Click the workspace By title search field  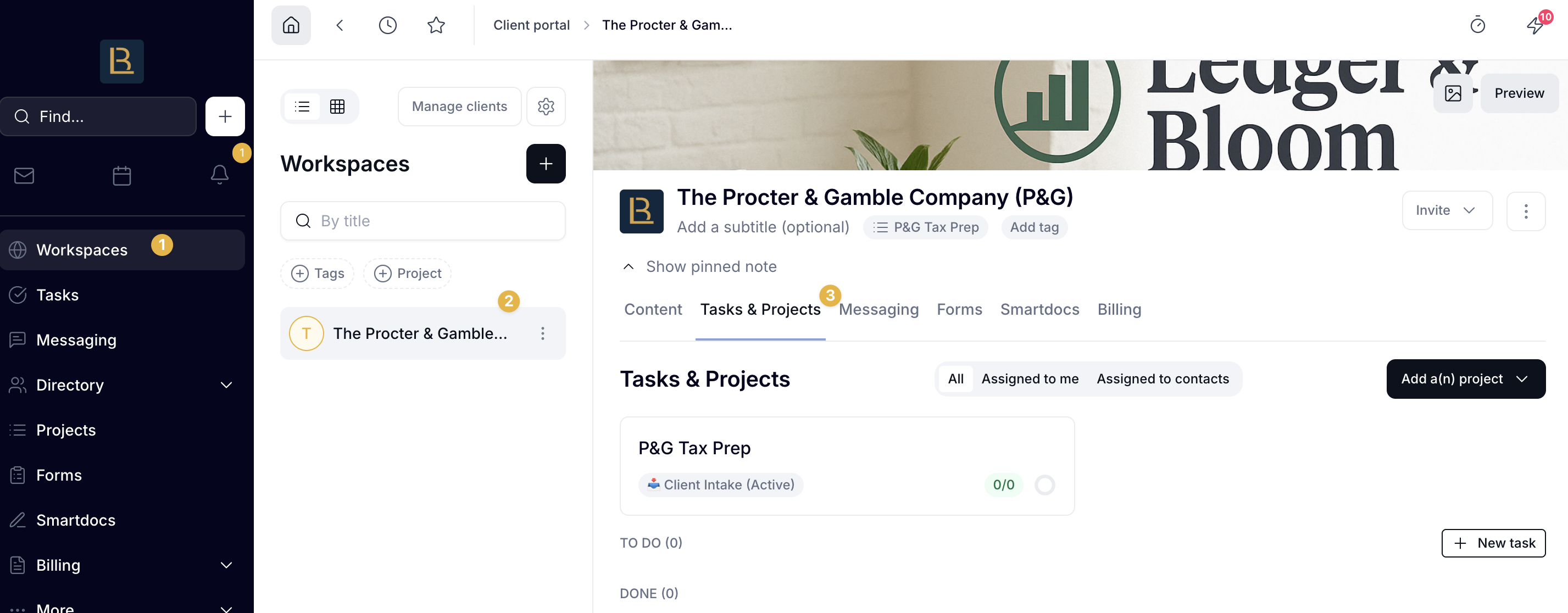coord(423,220)
